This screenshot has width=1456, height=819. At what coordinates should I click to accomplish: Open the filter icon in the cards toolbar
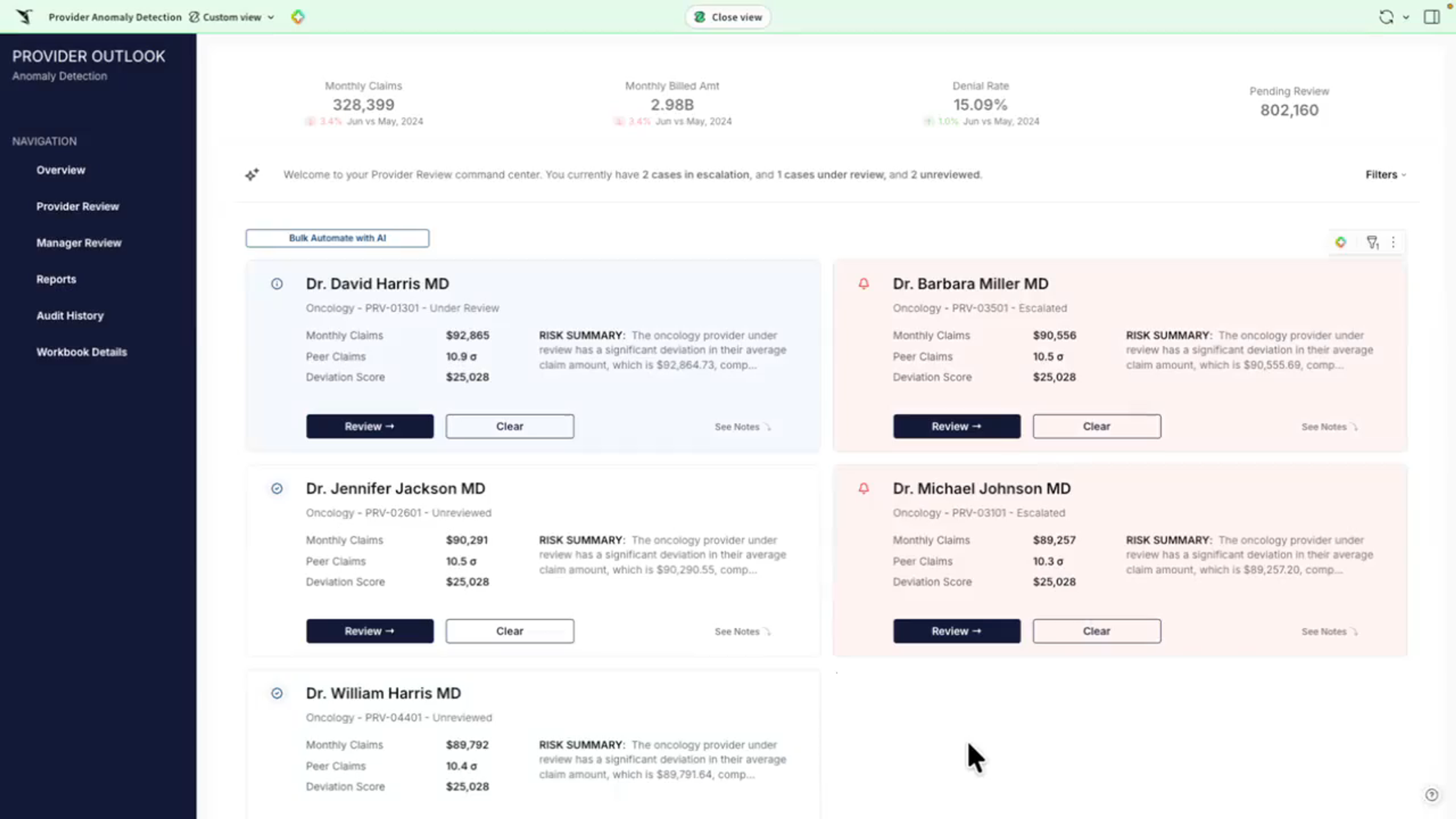(1372, 243)
